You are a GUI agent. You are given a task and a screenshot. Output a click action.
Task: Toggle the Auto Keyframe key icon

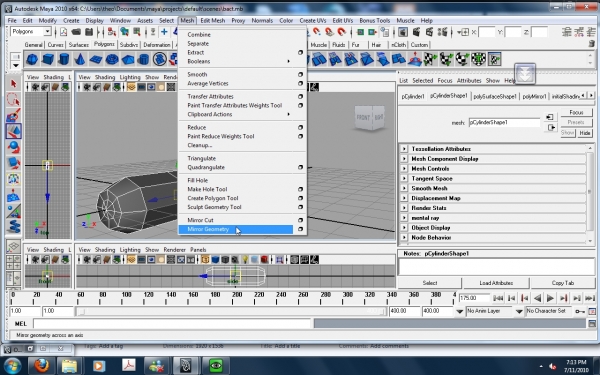click(x=580, y=311)
